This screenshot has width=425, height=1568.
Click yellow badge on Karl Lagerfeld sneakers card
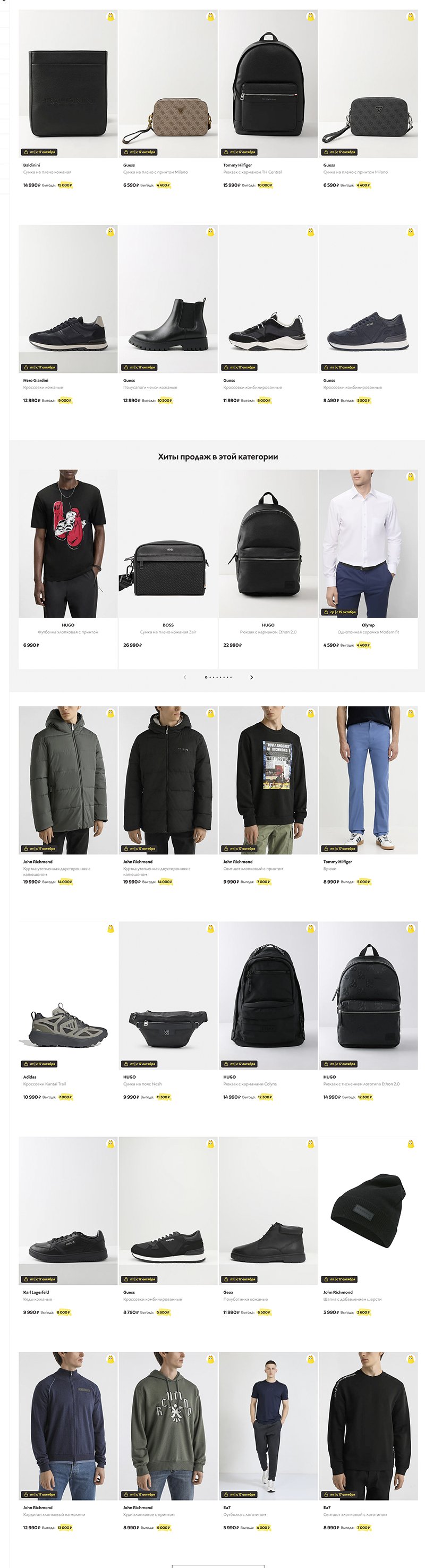click(x=110, y=1143)
